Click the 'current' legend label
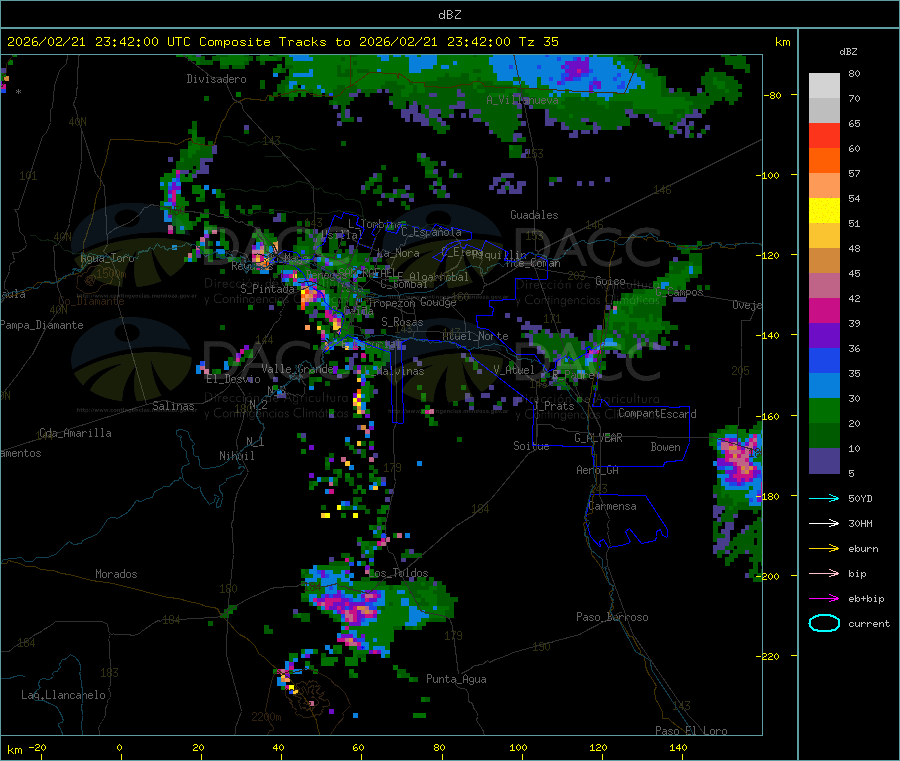This screenshot has width=900, height=761. click(x=869, y=623)
